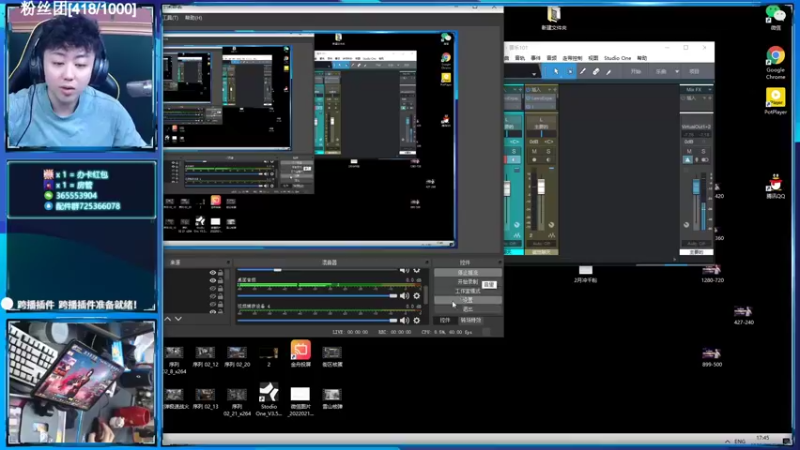Select the Paint tool in Studio One toolbar

click(609, 72)
